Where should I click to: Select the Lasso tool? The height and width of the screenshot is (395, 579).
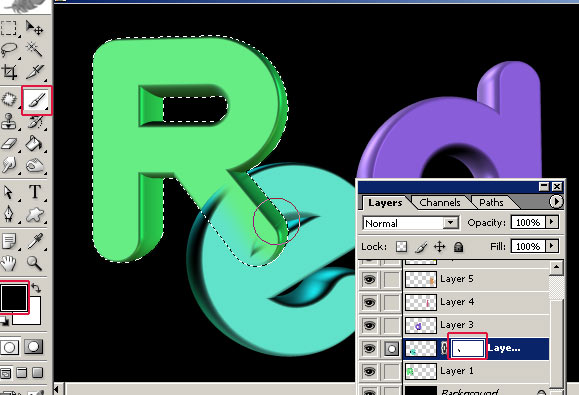click(x=9, y=49)
